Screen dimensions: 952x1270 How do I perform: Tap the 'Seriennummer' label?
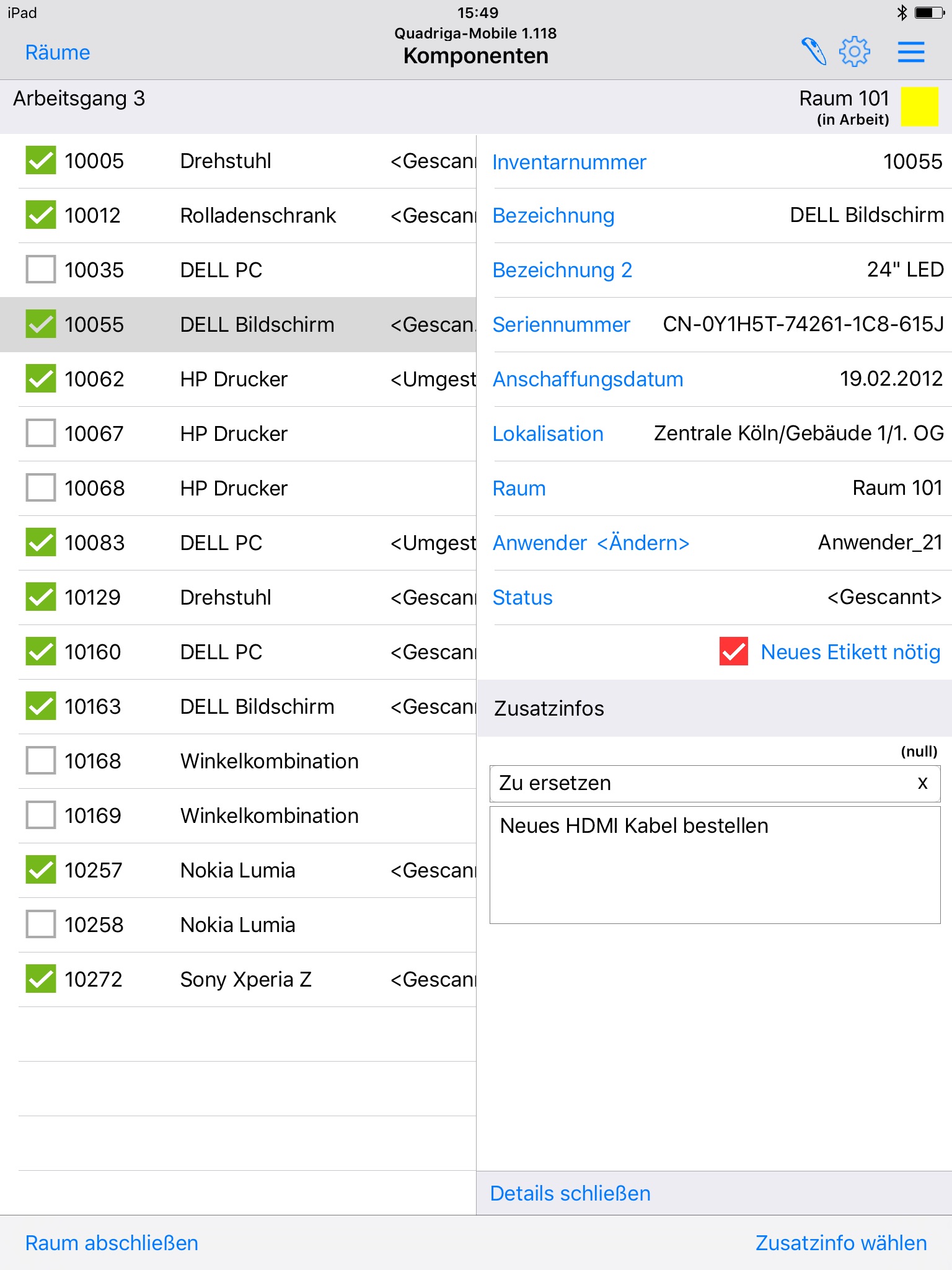[561, 324]
